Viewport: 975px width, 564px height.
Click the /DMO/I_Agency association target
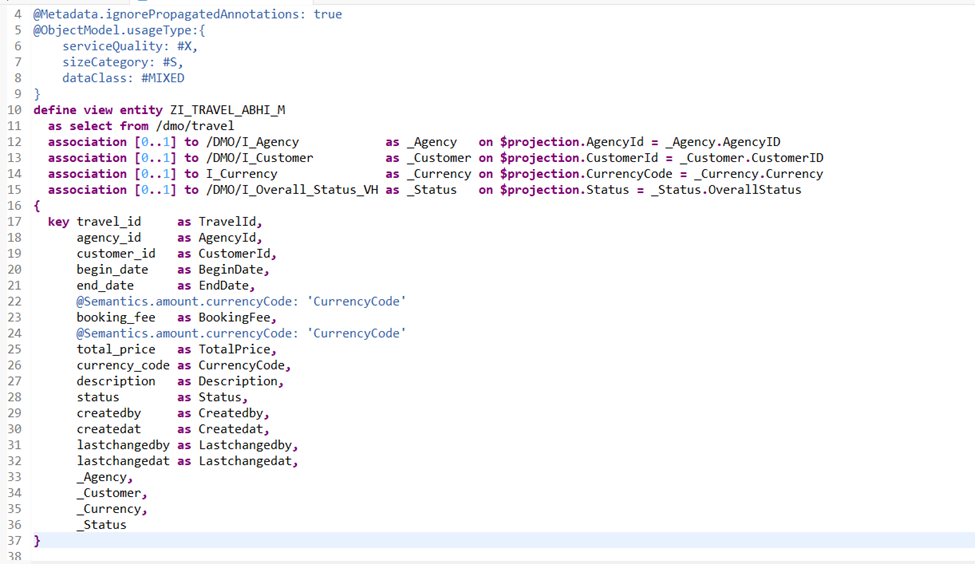click(x=252, y=142)
